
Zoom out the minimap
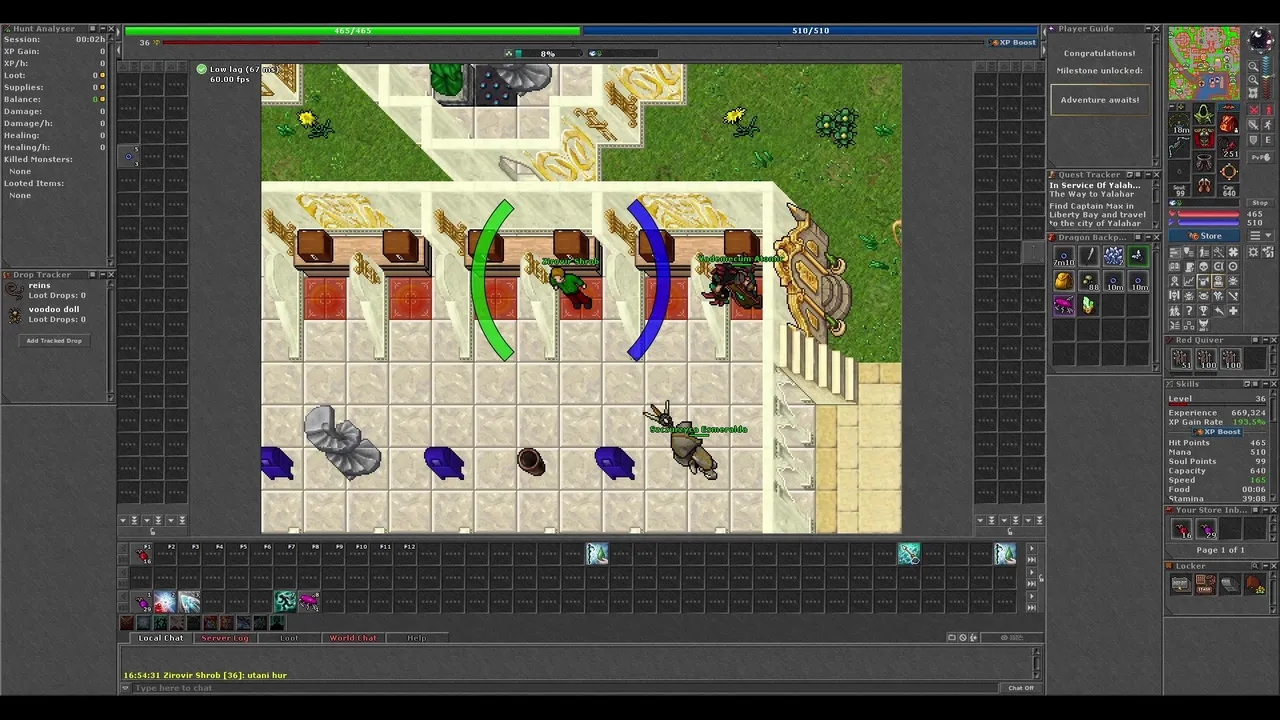1253,68
